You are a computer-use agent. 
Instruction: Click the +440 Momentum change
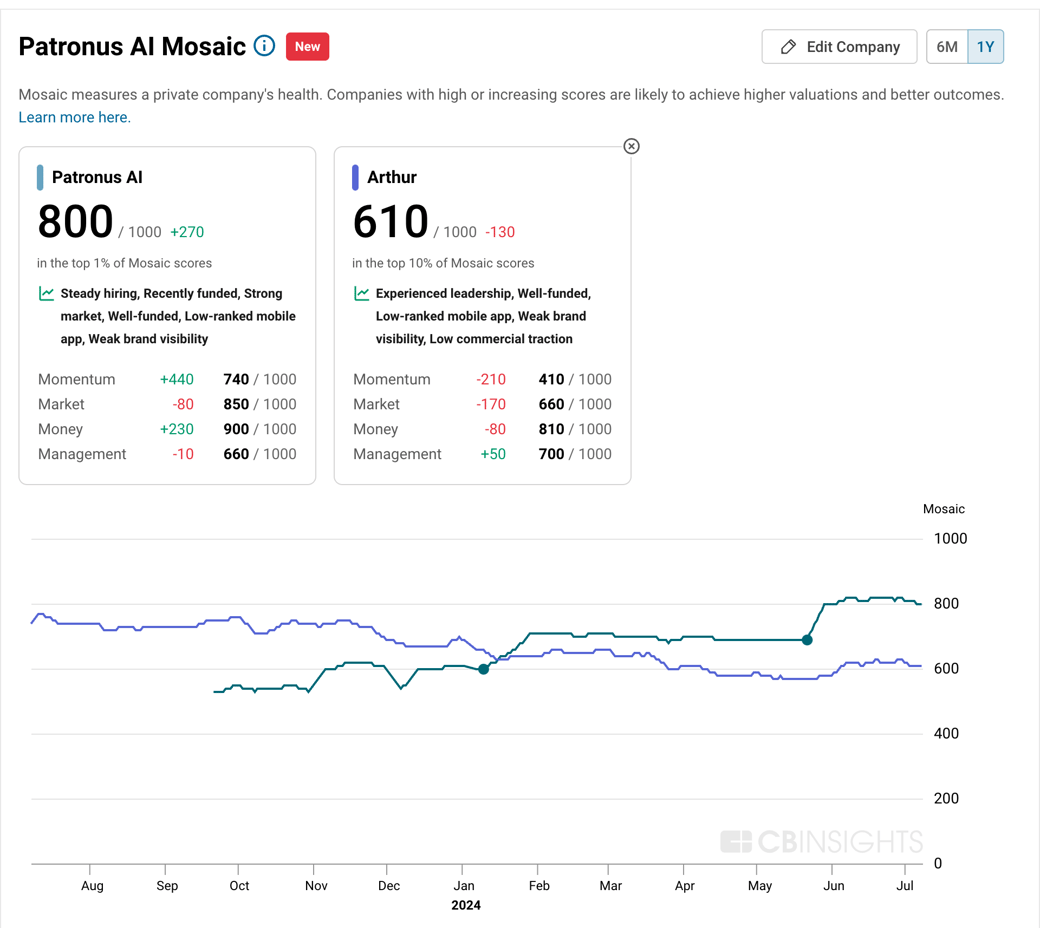176,379
